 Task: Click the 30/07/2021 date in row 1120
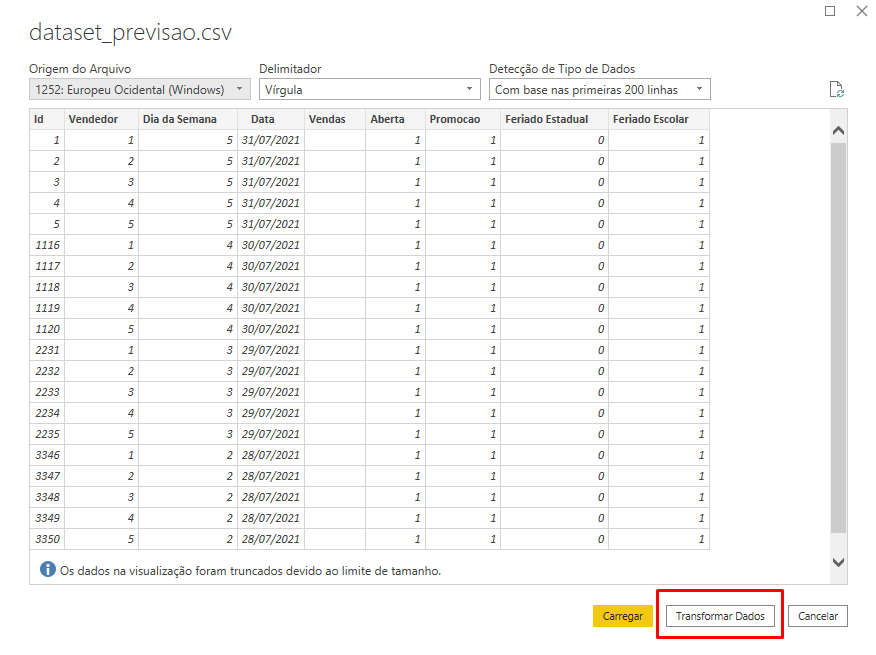[x=270, y=329]
